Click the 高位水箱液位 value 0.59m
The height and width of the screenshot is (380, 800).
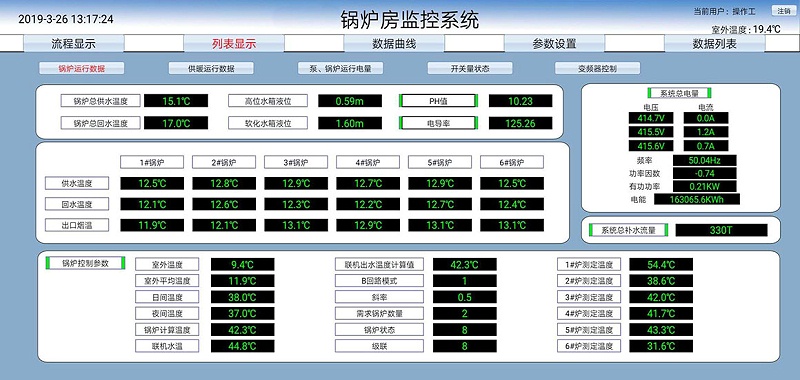[x=350, y=100]
